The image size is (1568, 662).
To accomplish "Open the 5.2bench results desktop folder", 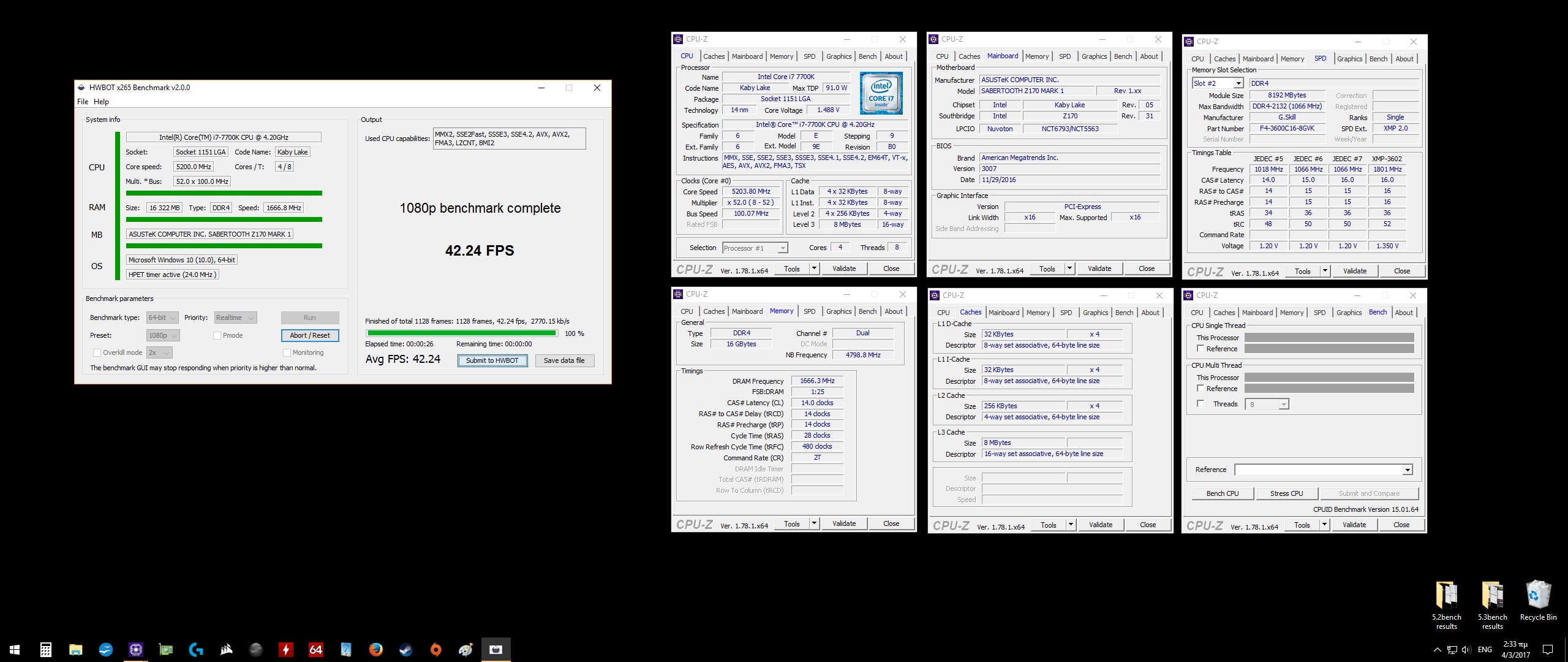I will [x=1446, y=604].
